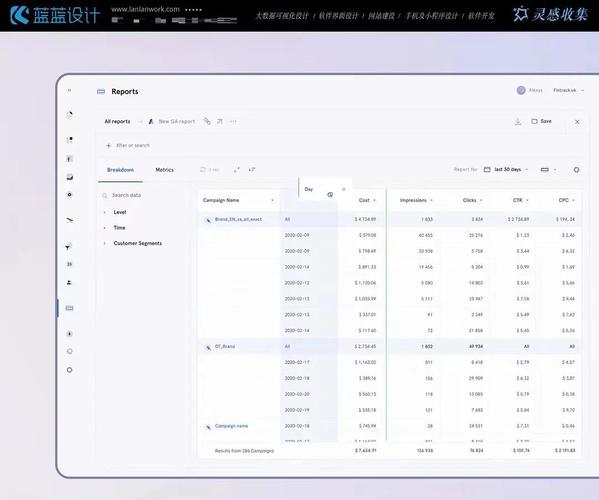Screen dimensions: 599x500
Task: Click the refresh icon next to Metrics
Action: [203, 170]
